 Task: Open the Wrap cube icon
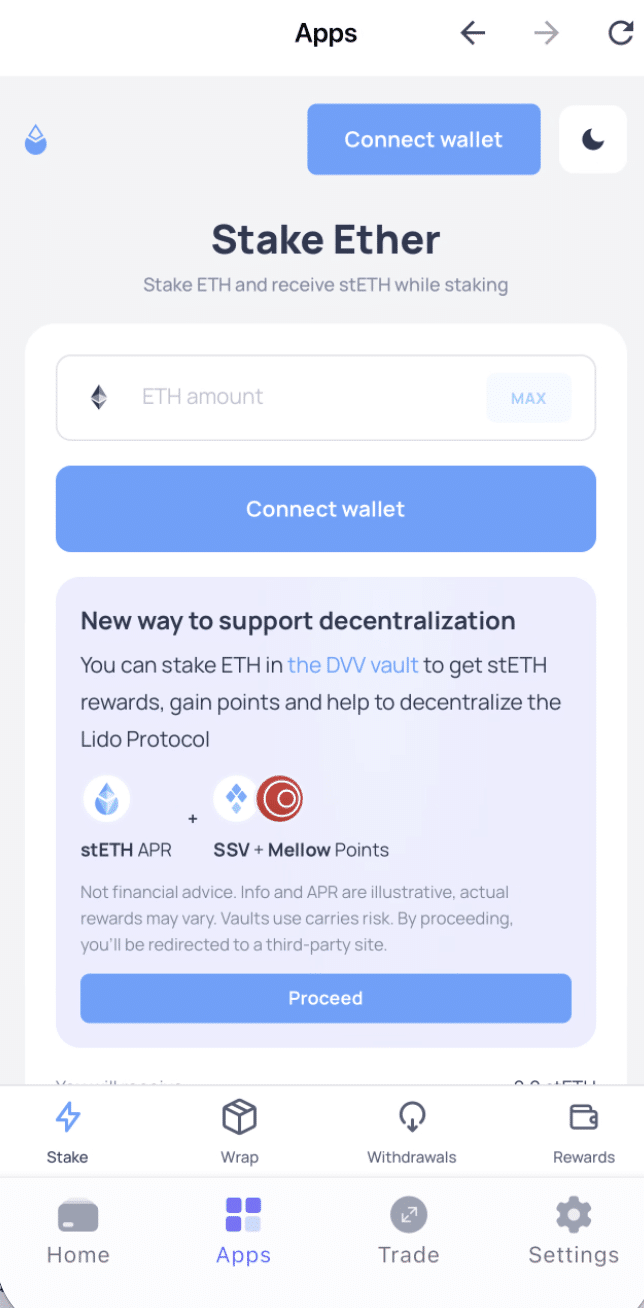click(239, 1117)
